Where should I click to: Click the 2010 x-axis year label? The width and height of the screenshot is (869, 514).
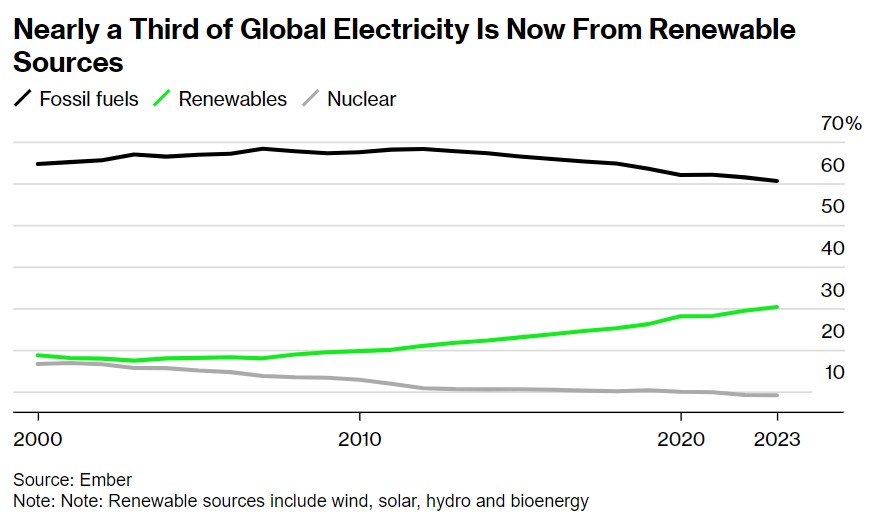point(359,440)
